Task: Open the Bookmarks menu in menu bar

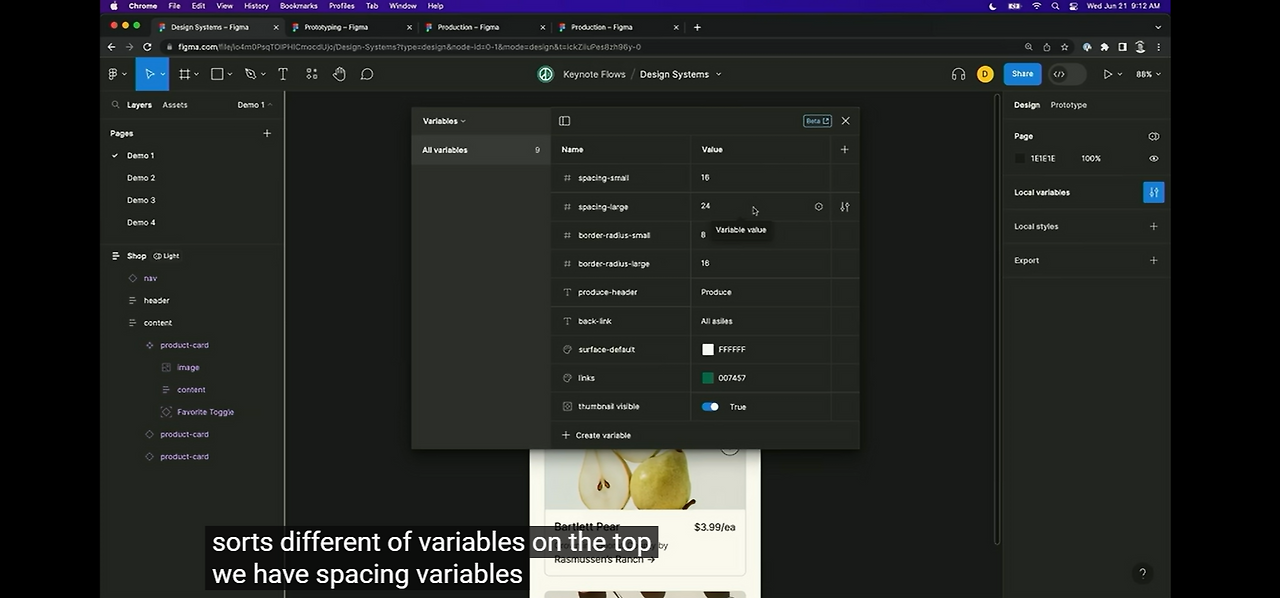Action: (x=298, y=6)
